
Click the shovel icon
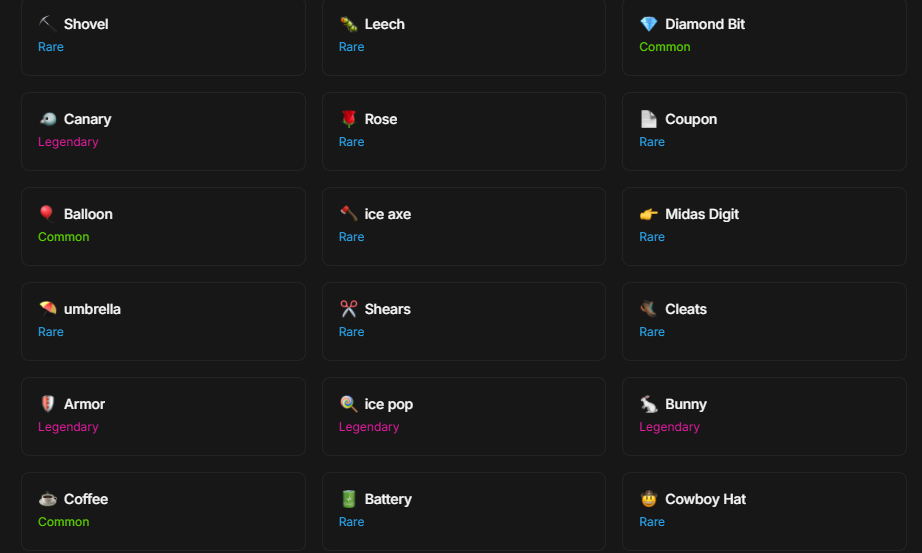click(x=47, y=24)
